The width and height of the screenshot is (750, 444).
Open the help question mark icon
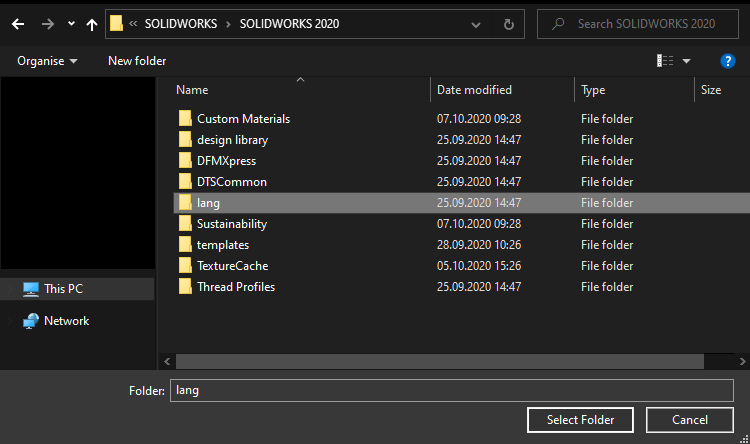coord(728,61)
